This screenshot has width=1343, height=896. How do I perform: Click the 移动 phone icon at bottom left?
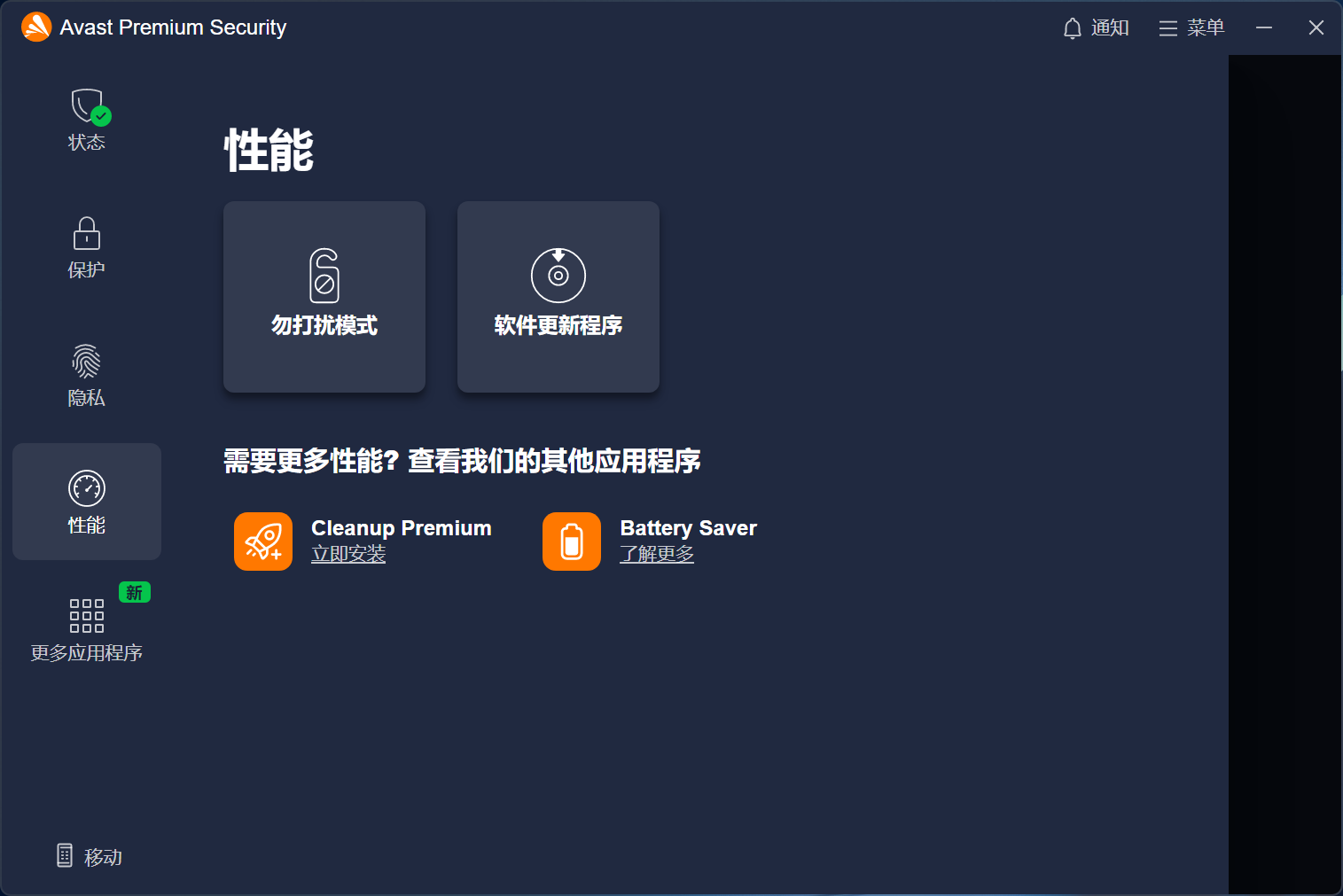[65, 855]
